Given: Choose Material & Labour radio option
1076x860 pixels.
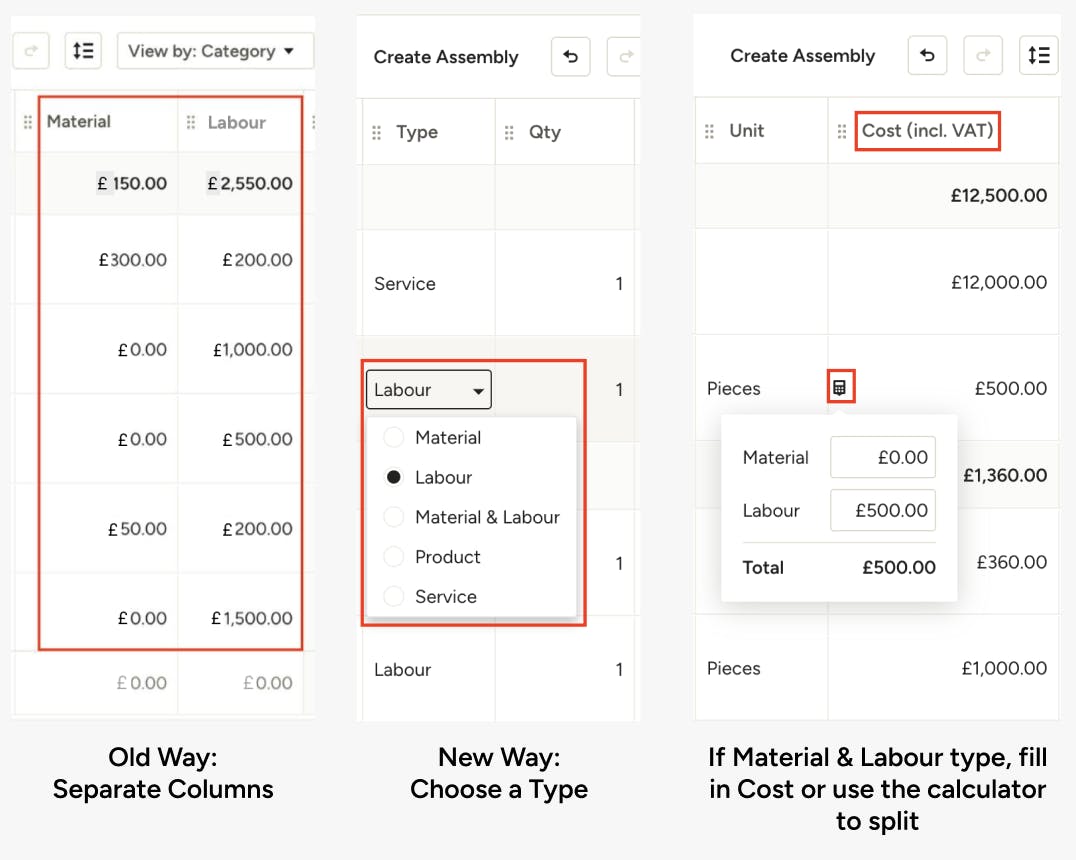Looking at the screenshot, I should pos(393,517).
